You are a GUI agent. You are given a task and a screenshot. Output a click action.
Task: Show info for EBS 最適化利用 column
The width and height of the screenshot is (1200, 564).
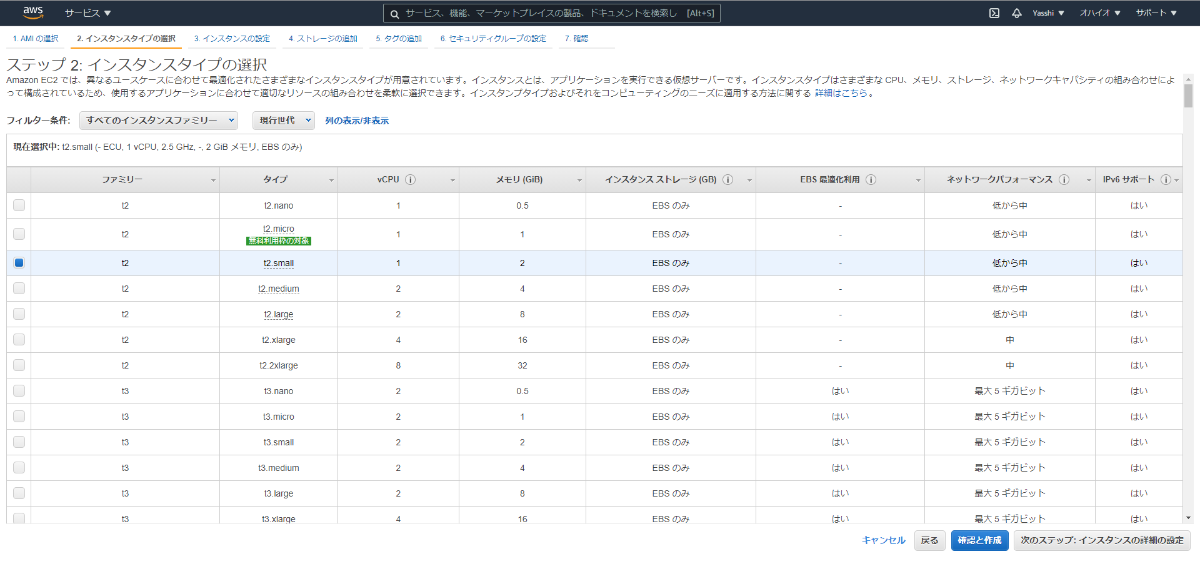[872, 180]
